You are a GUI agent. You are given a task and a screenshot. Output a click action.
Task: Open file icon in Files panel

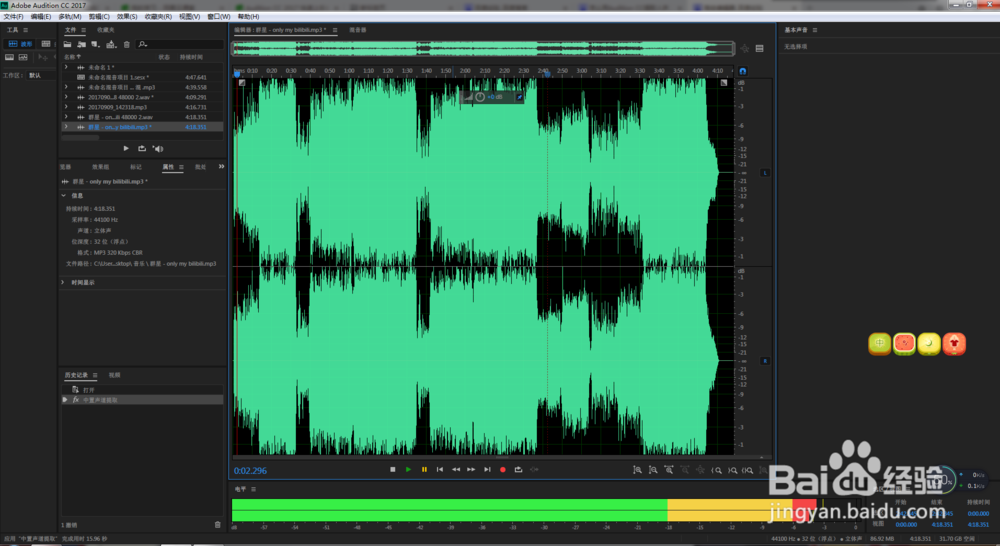click(x=67, y=44)
